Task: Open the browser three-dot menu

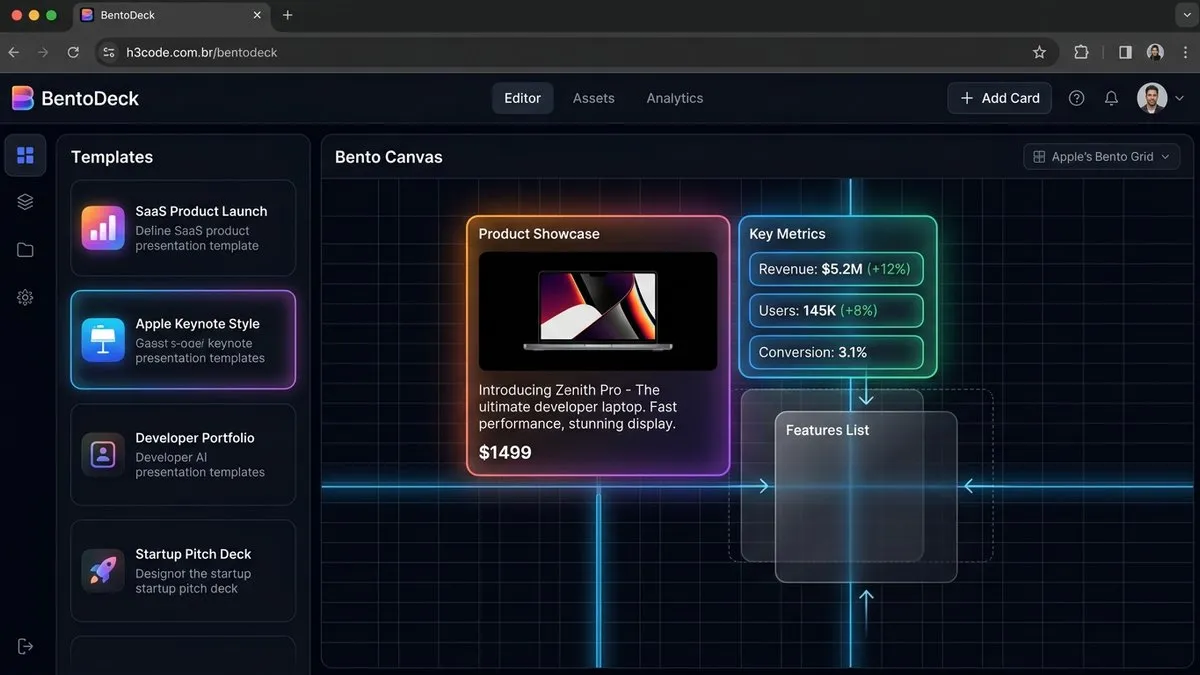Action: point(1185,52)
